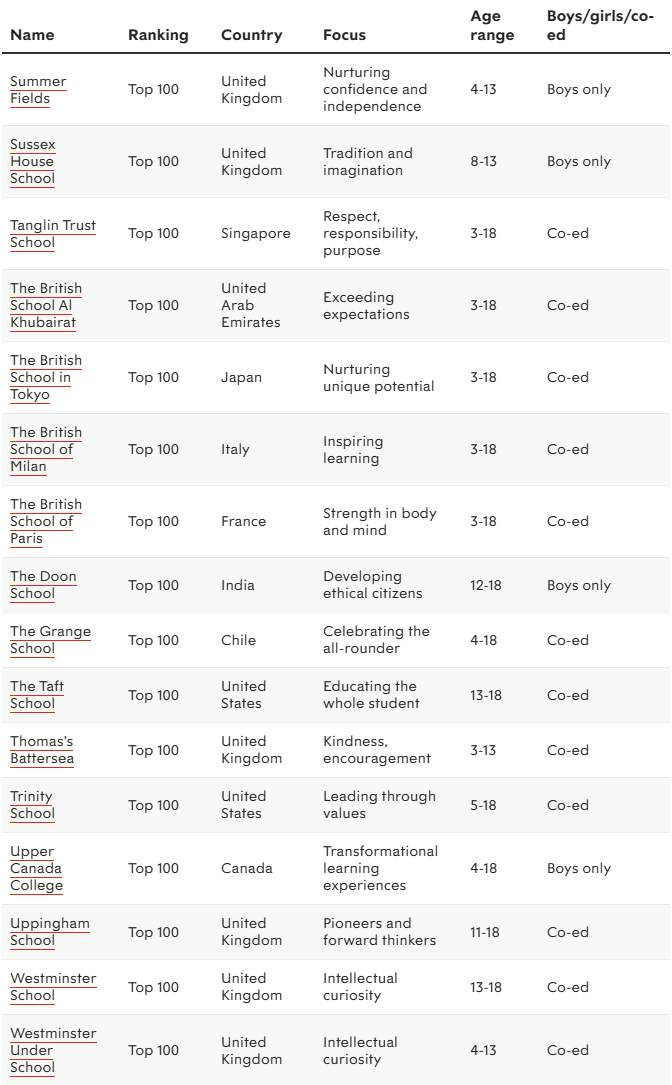Click the Ranking column header
The height and width of the screenshot is (1085, 672).
[x=158, y=35]
